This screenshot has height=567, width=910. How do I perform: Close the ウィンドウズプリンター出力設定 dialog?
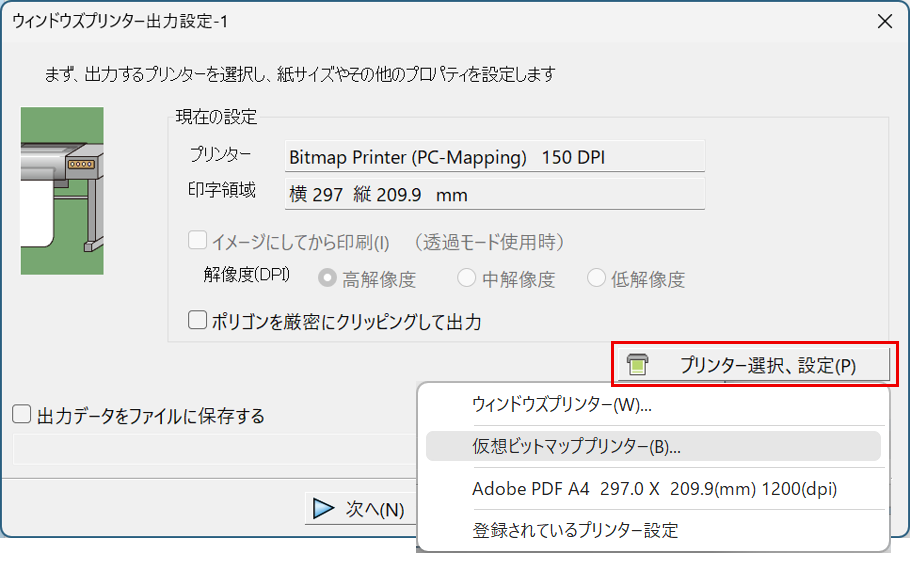coord(884,20)
